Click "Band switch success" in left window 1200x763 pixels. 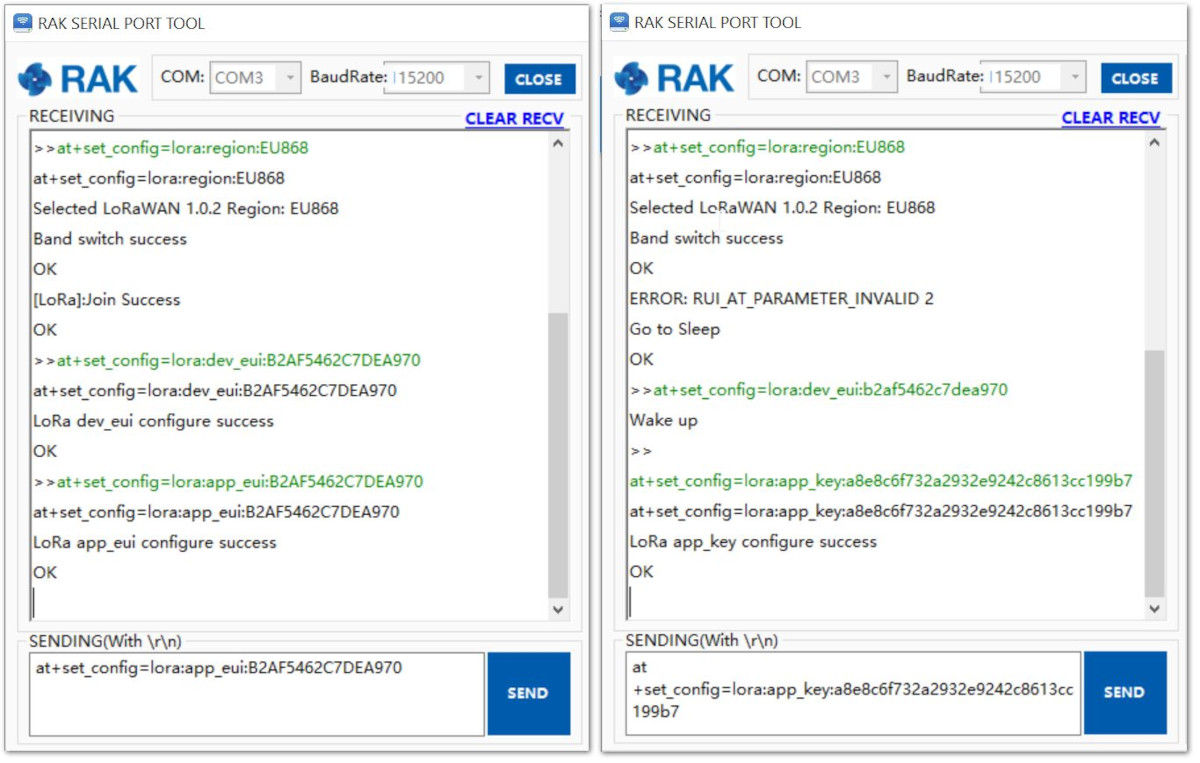coord(110,239)
